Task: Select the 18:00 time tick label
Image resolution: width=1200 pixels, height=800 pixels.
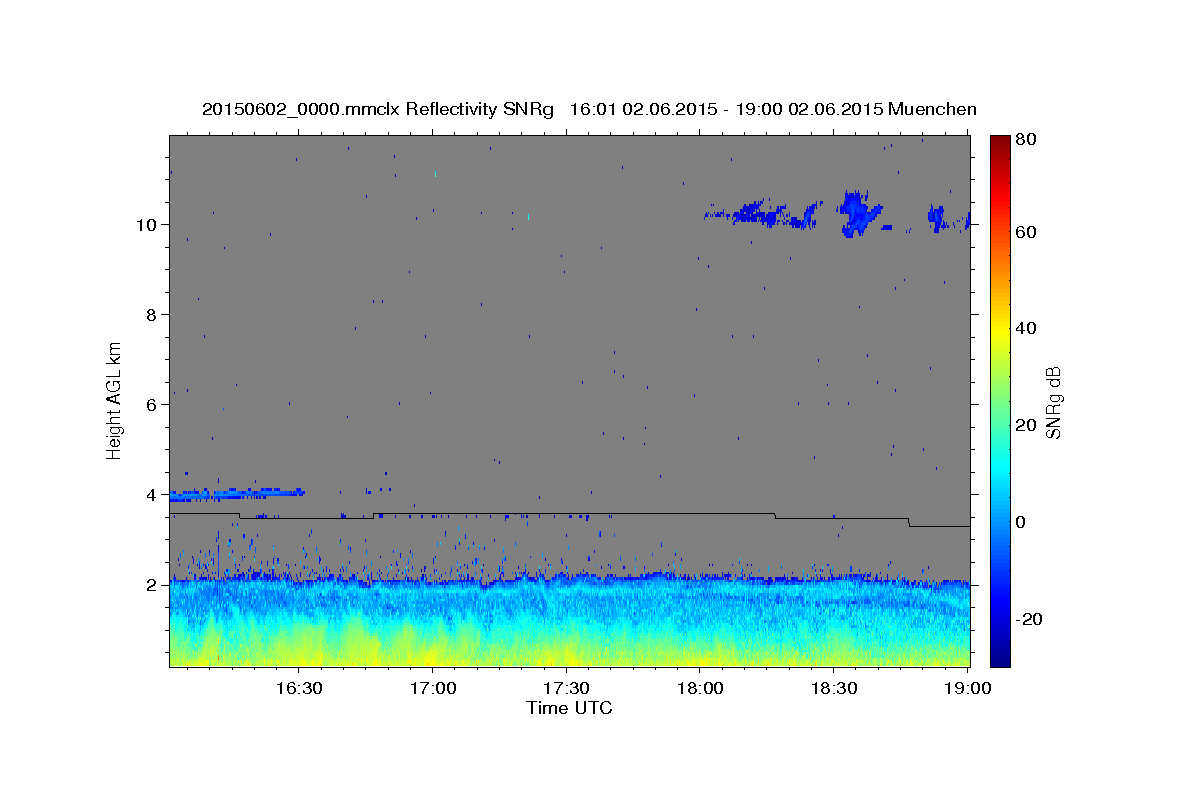Action: pyautogui.click(x=700, y=688)
